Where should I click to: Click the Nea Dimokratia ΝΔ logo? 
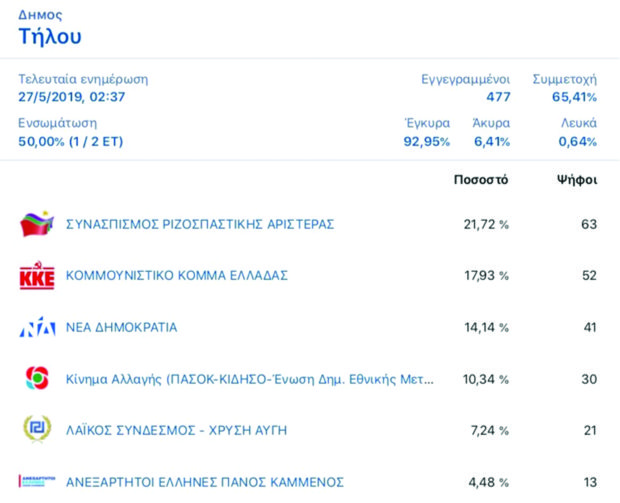36,327
